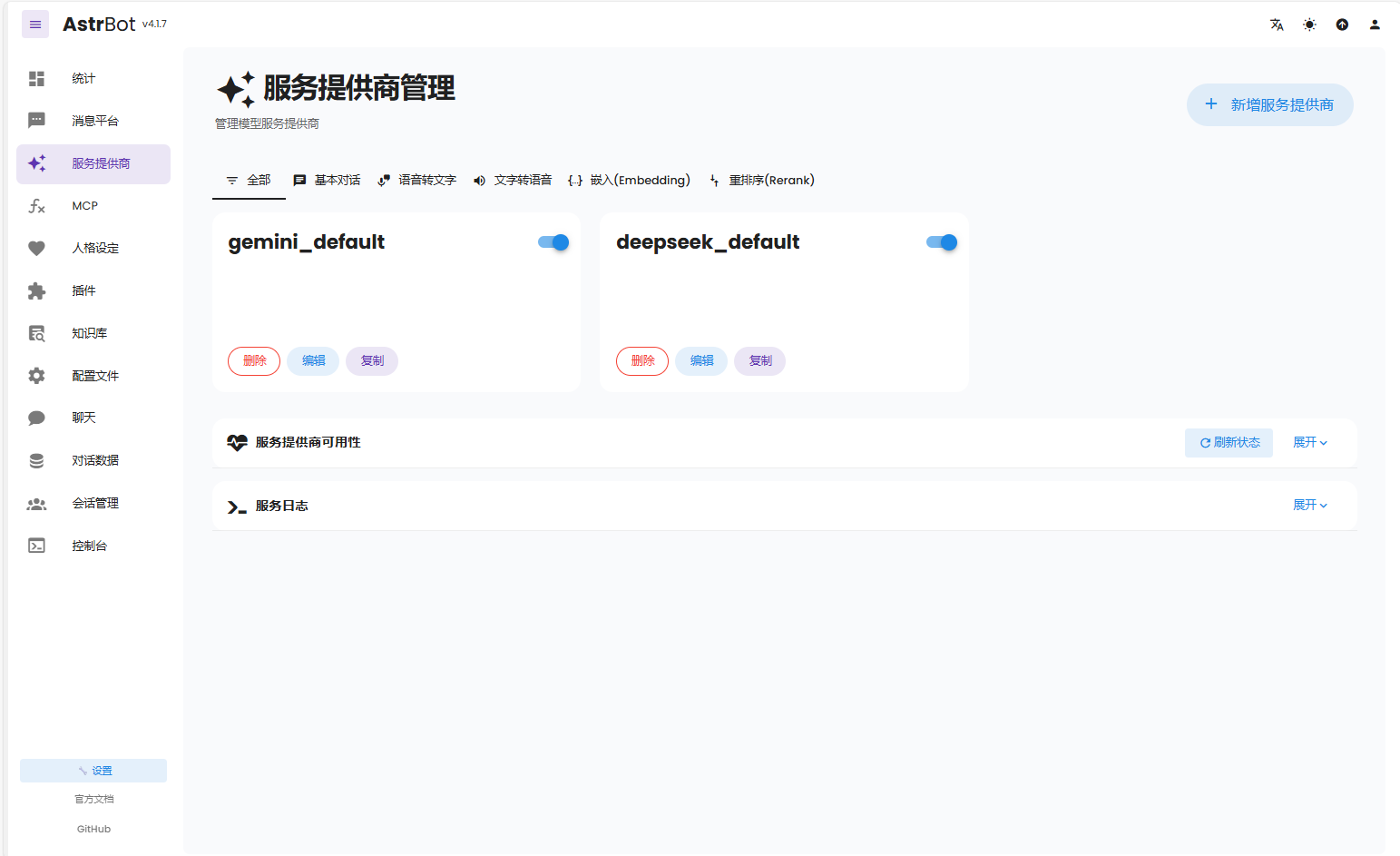
Task: Click the 控制台 terminal icon
Action: coord(36,546)
